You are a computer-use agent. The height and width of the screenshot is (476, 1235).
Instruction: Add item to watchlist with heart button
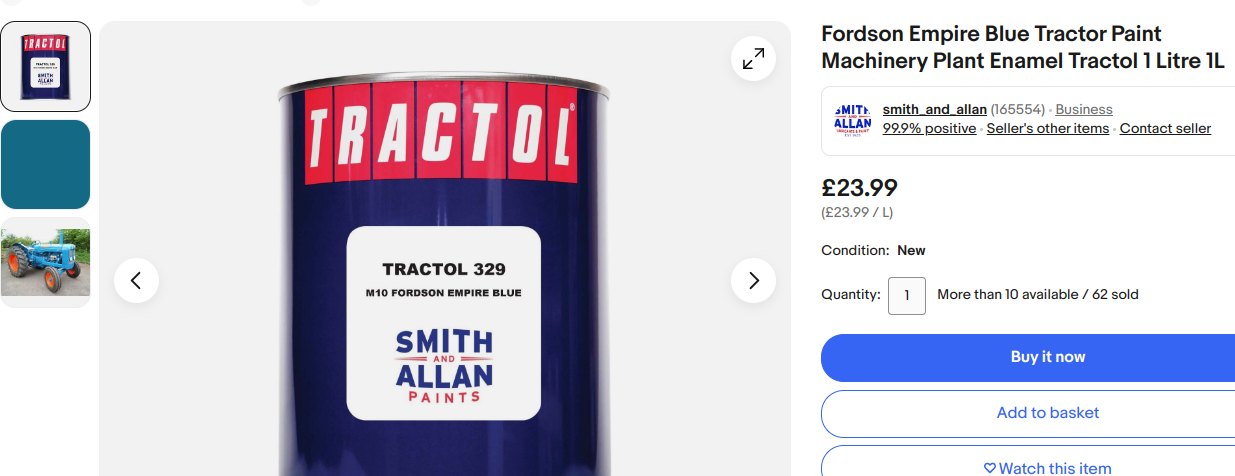[x=1047, y=468]
